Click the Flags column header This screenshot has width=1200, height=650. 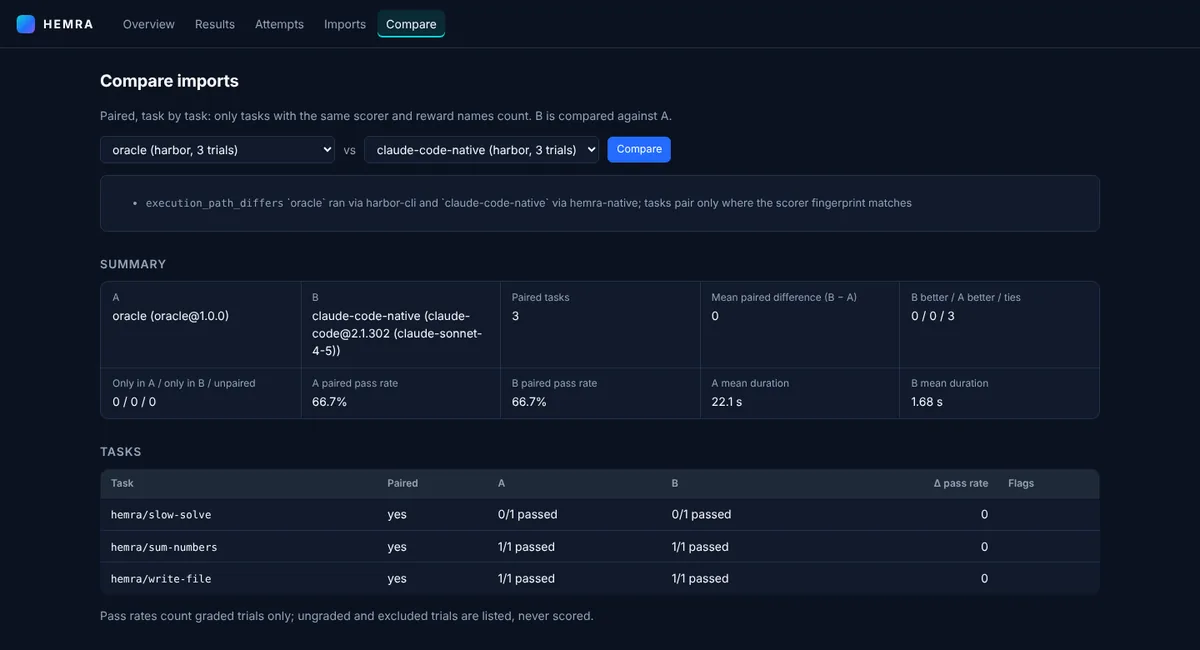coord(1021,483)
